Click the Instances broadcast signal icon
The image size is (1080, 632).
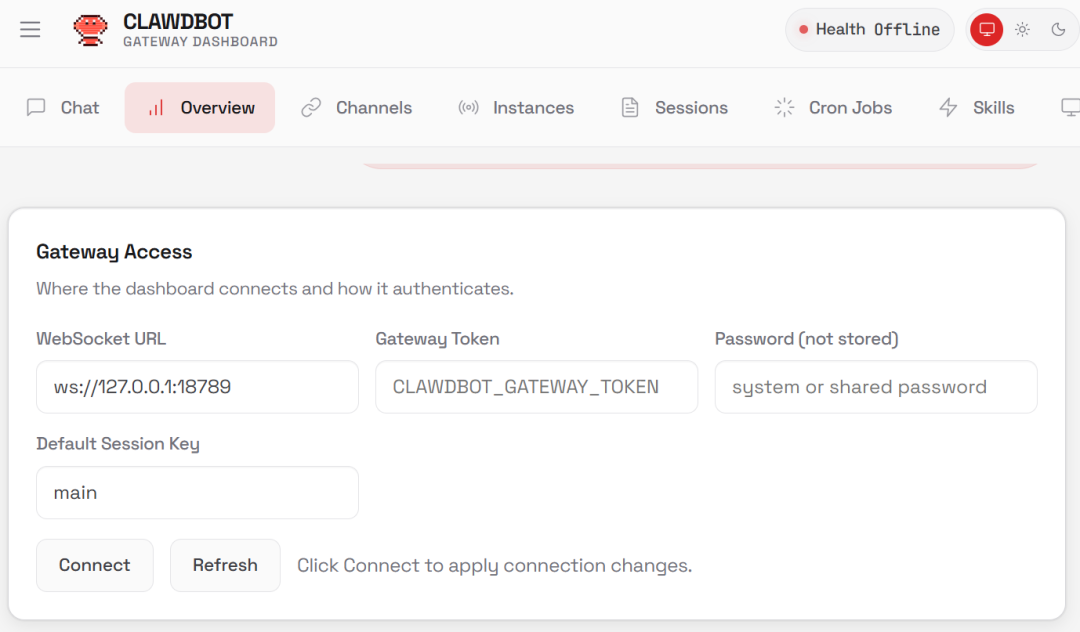click(468, 108)
